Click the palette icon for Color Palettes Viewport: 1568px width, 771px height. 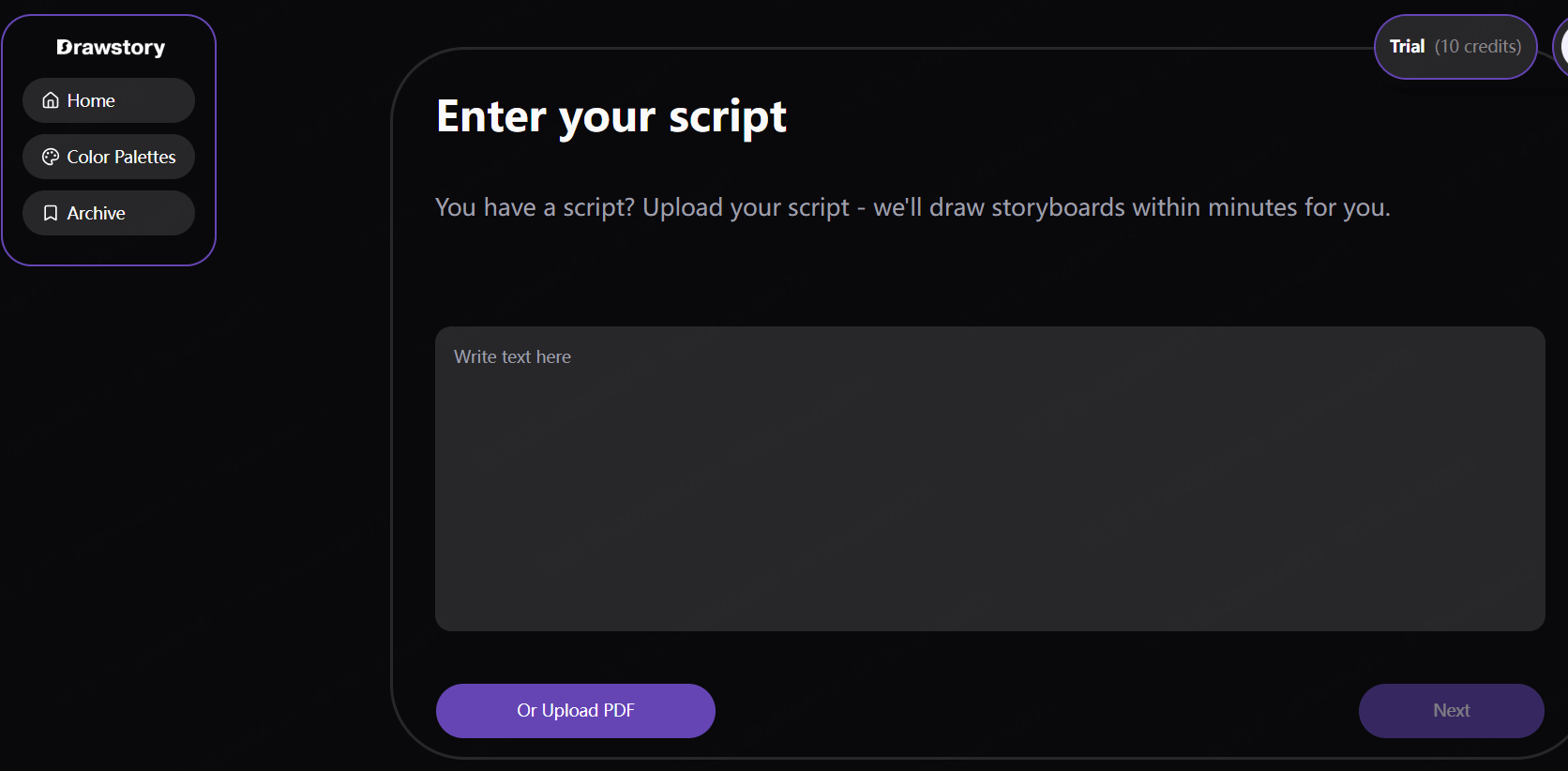coord(50,157)
